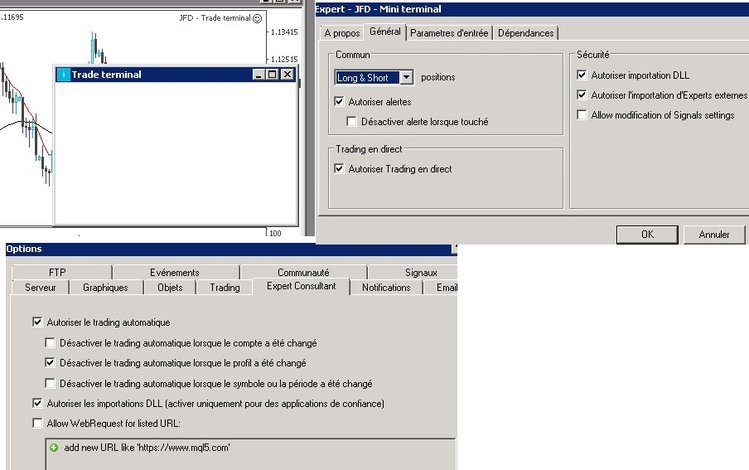The width and height of the screenshot is (749, 470).
Task: Toggle Autoriser le trading automatique
Action: tap(37, 322)
